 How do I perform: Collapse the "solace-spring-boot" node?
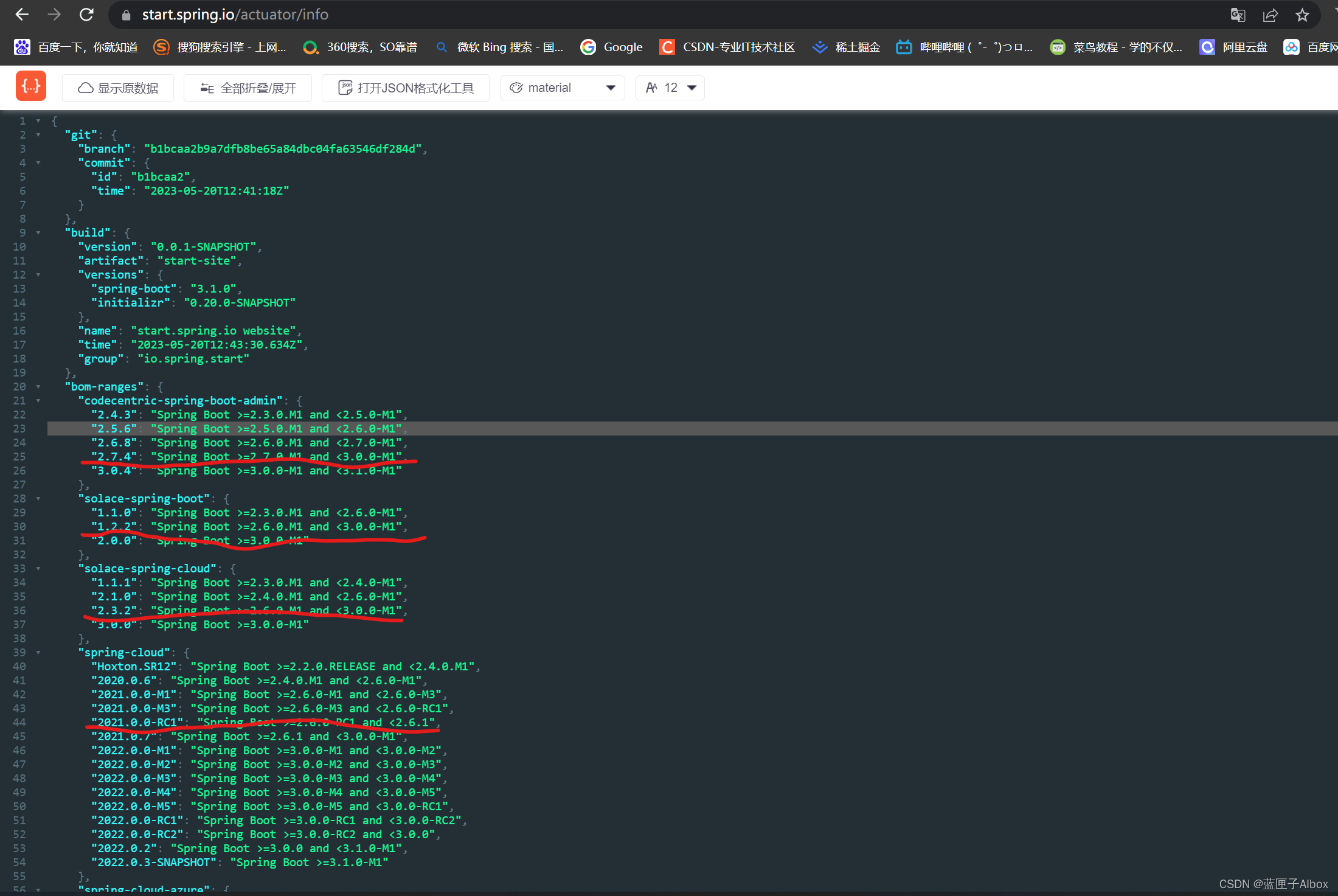(x=38, y=499)
